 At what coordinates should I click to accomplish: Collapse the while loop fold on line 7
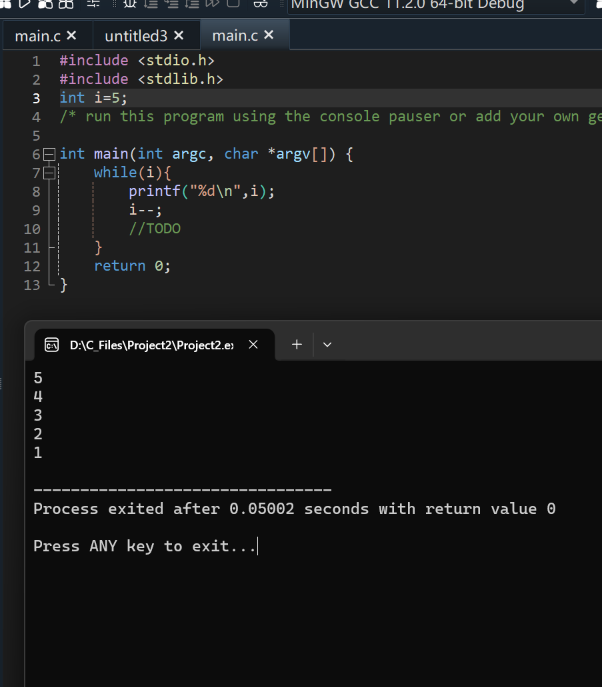[x=49, y=173]
